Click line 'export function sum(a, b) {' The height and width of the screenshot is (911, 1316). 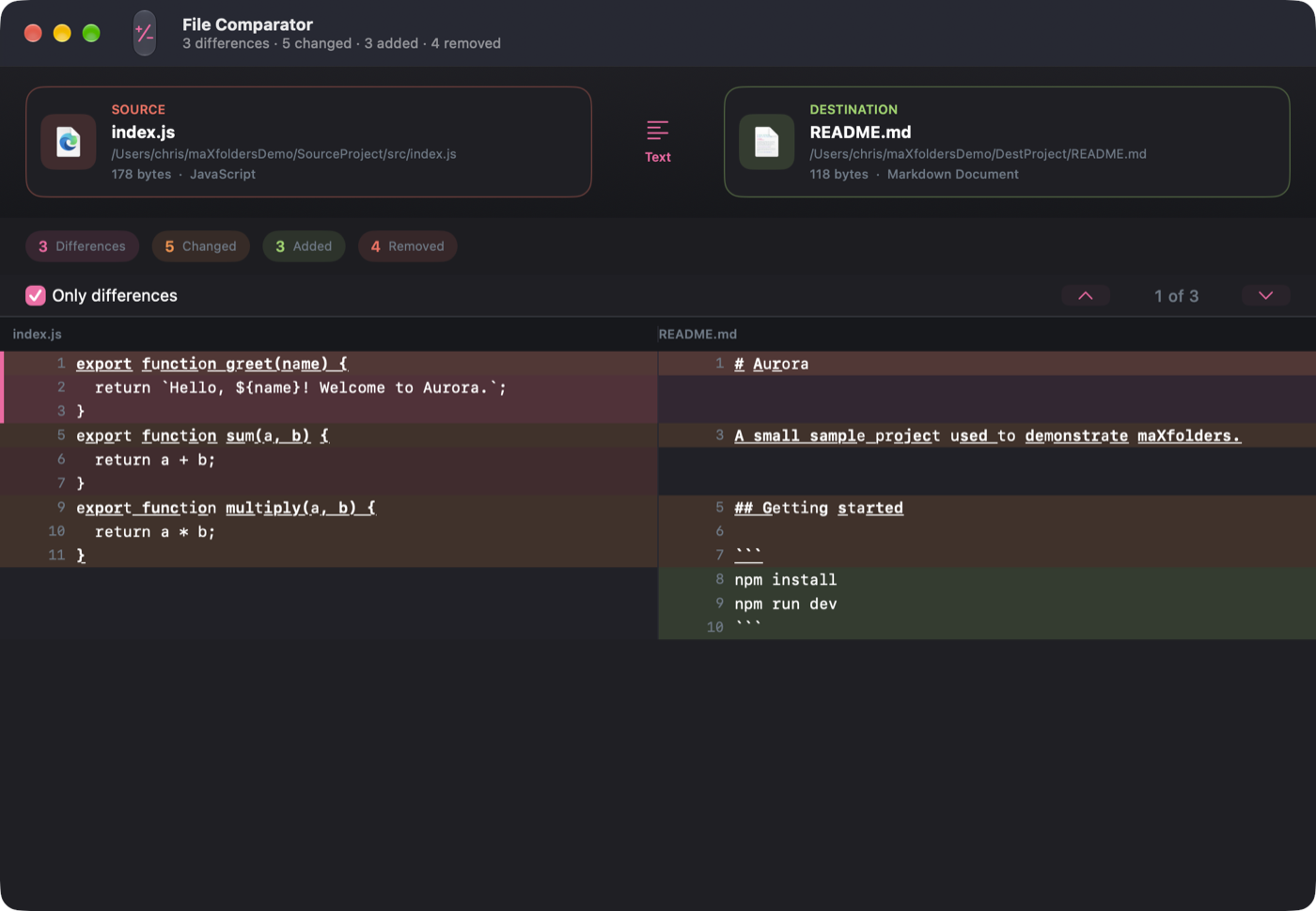pyautogui.click(x=329, y=435)
